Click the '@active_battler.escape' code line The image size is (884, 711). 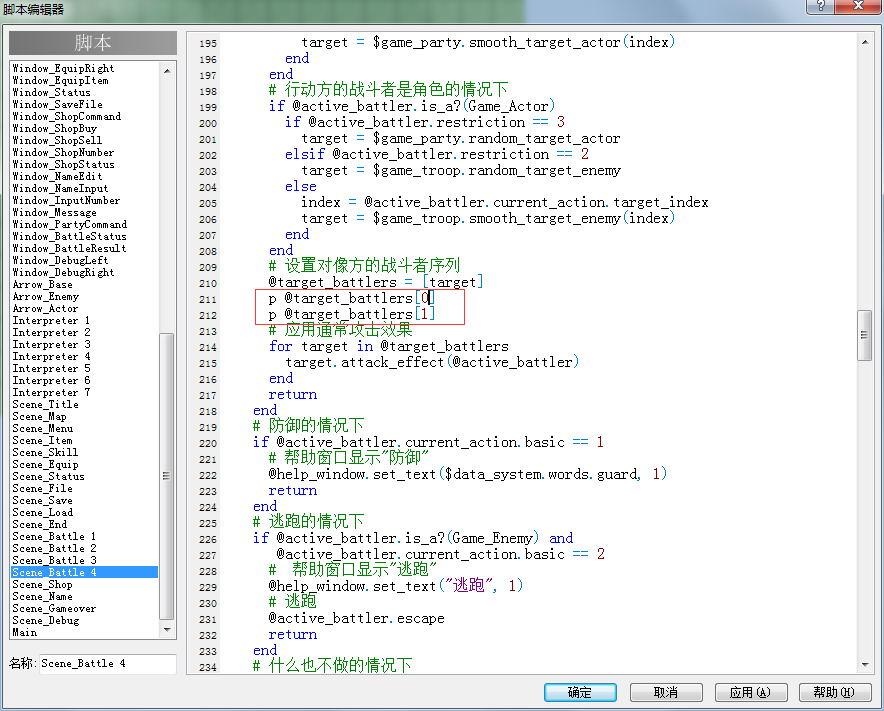click(356, 619)
